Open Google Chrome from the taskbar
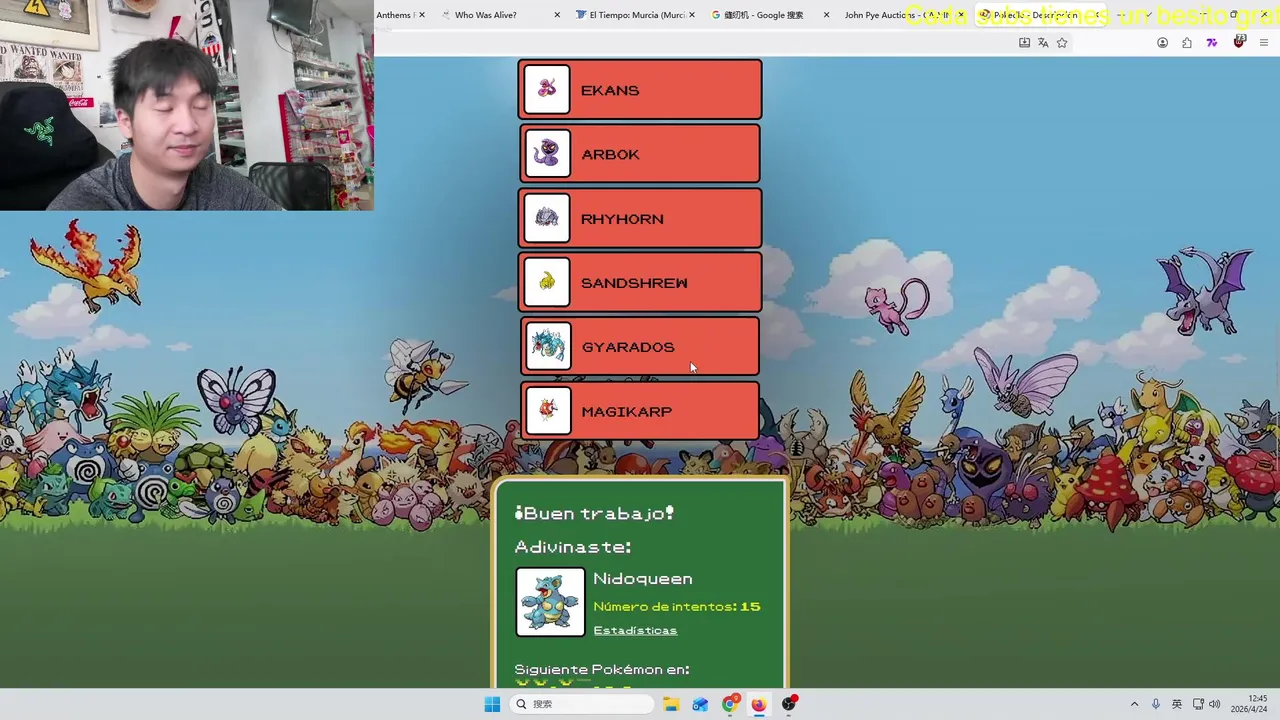Image resolution: width=1280 pixels, height=720 pixels. [x=730, y=704]
